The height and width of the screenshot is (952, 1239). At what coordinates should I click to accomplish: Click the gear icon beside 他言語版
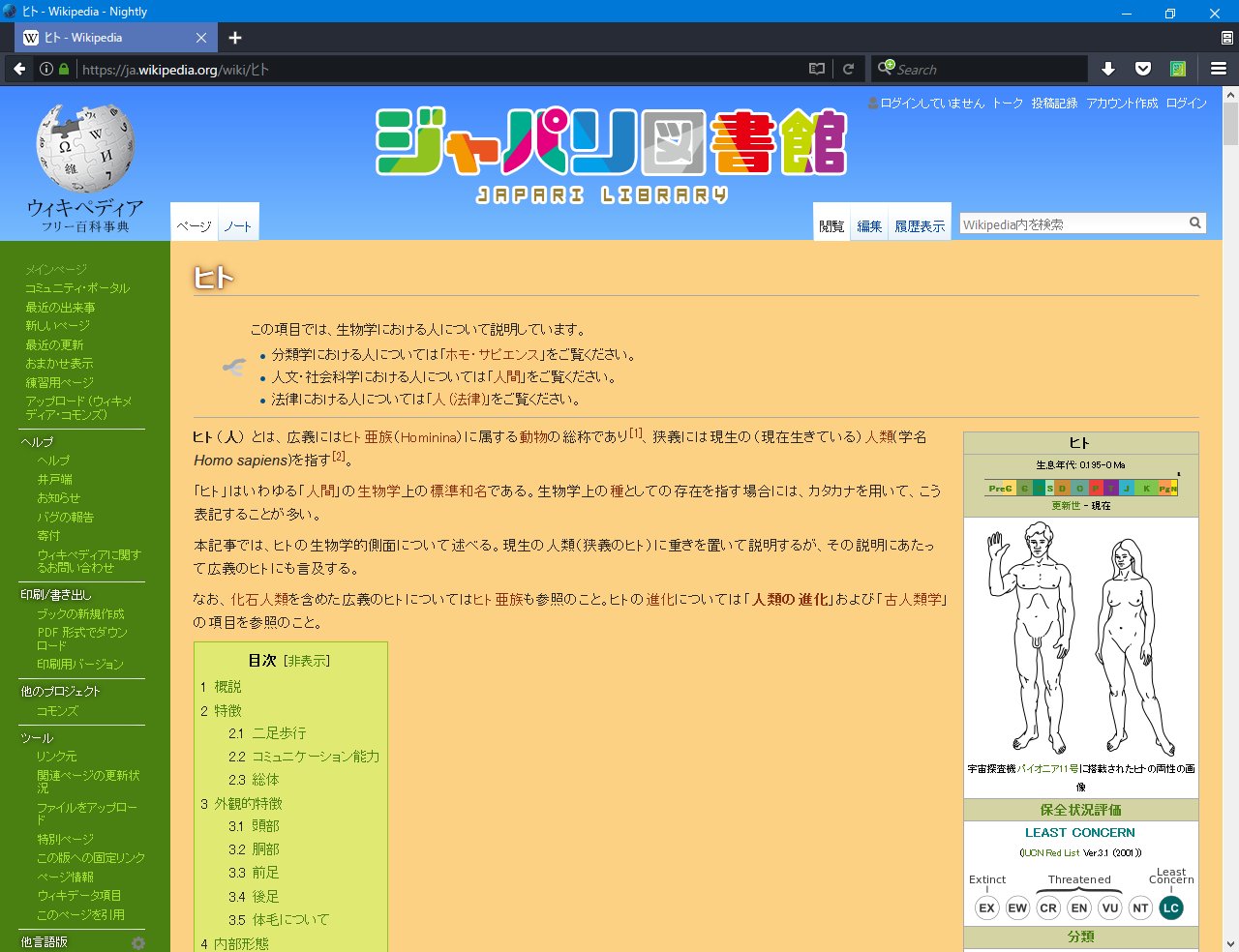(x=138, y=942)
